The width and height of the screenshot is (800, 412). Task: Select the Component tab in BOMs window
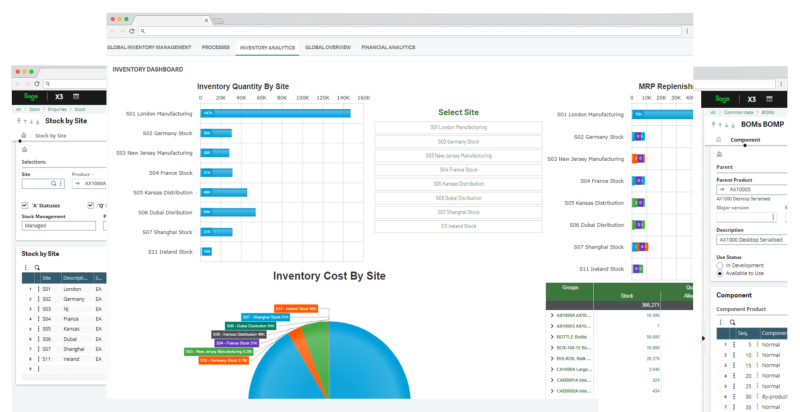tap(745, 140)
